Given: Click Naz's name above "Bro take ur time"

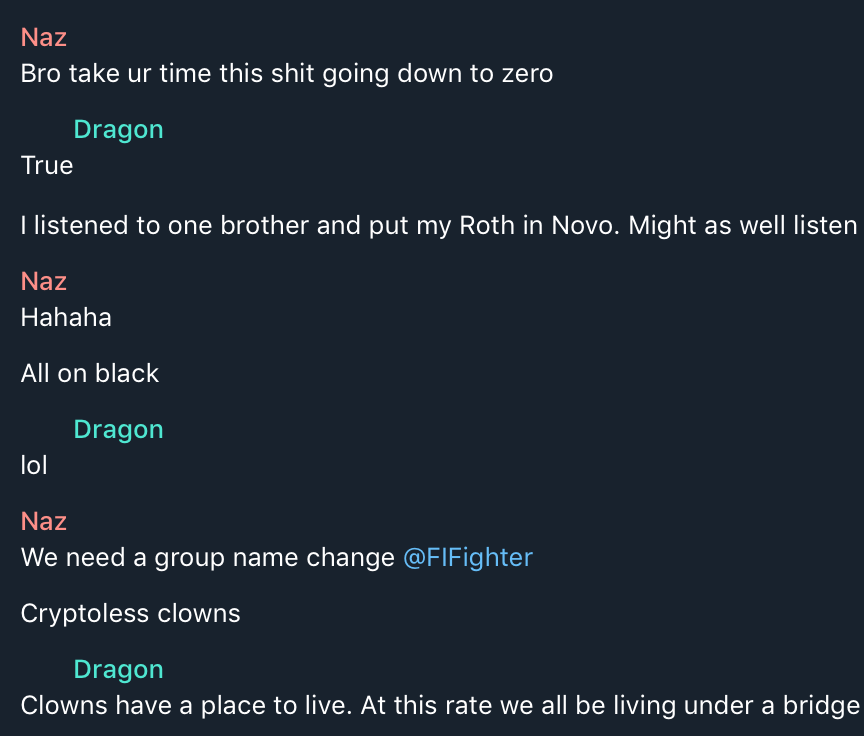Looking at the screenshot, I should click(x=44, y=37).
